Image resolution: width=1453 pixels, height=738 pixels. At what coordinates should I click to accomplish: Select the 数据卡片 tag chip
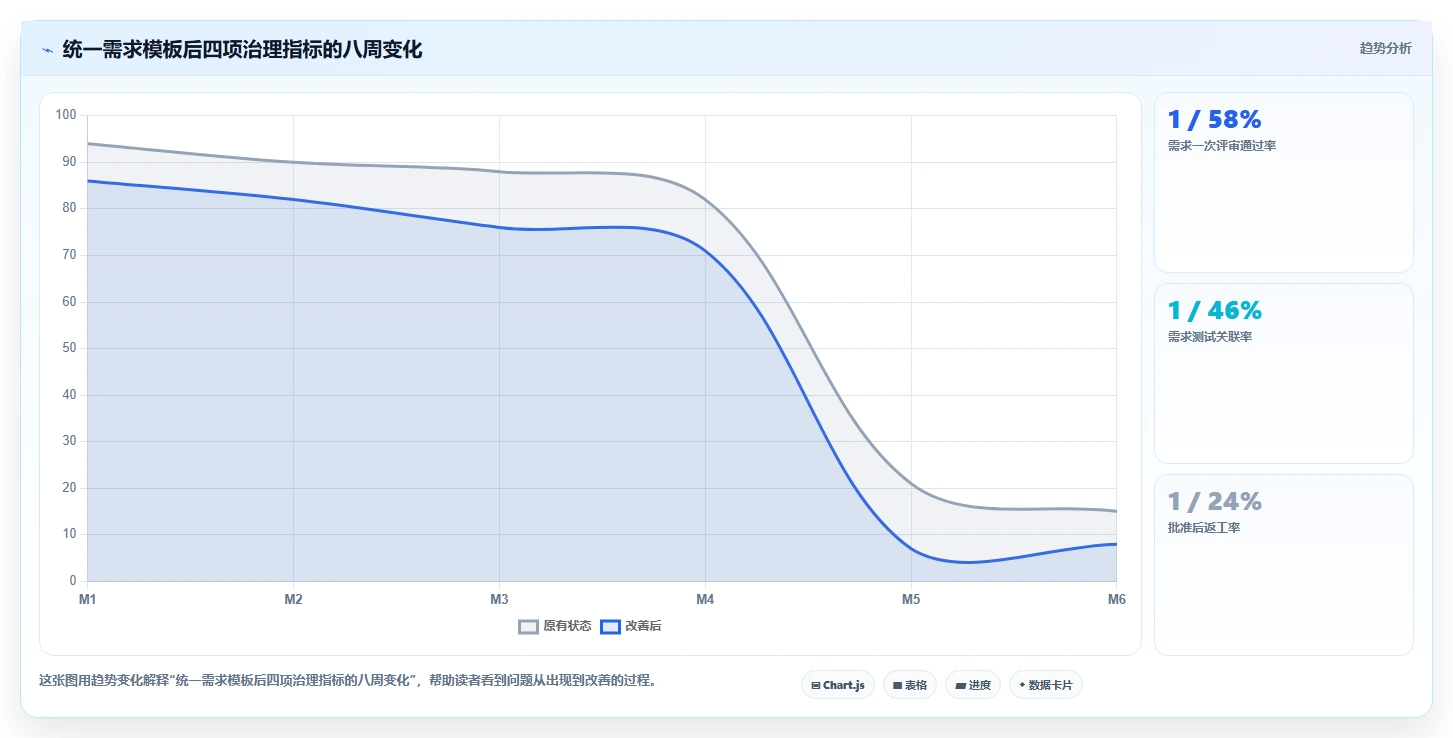point(1045,685)
